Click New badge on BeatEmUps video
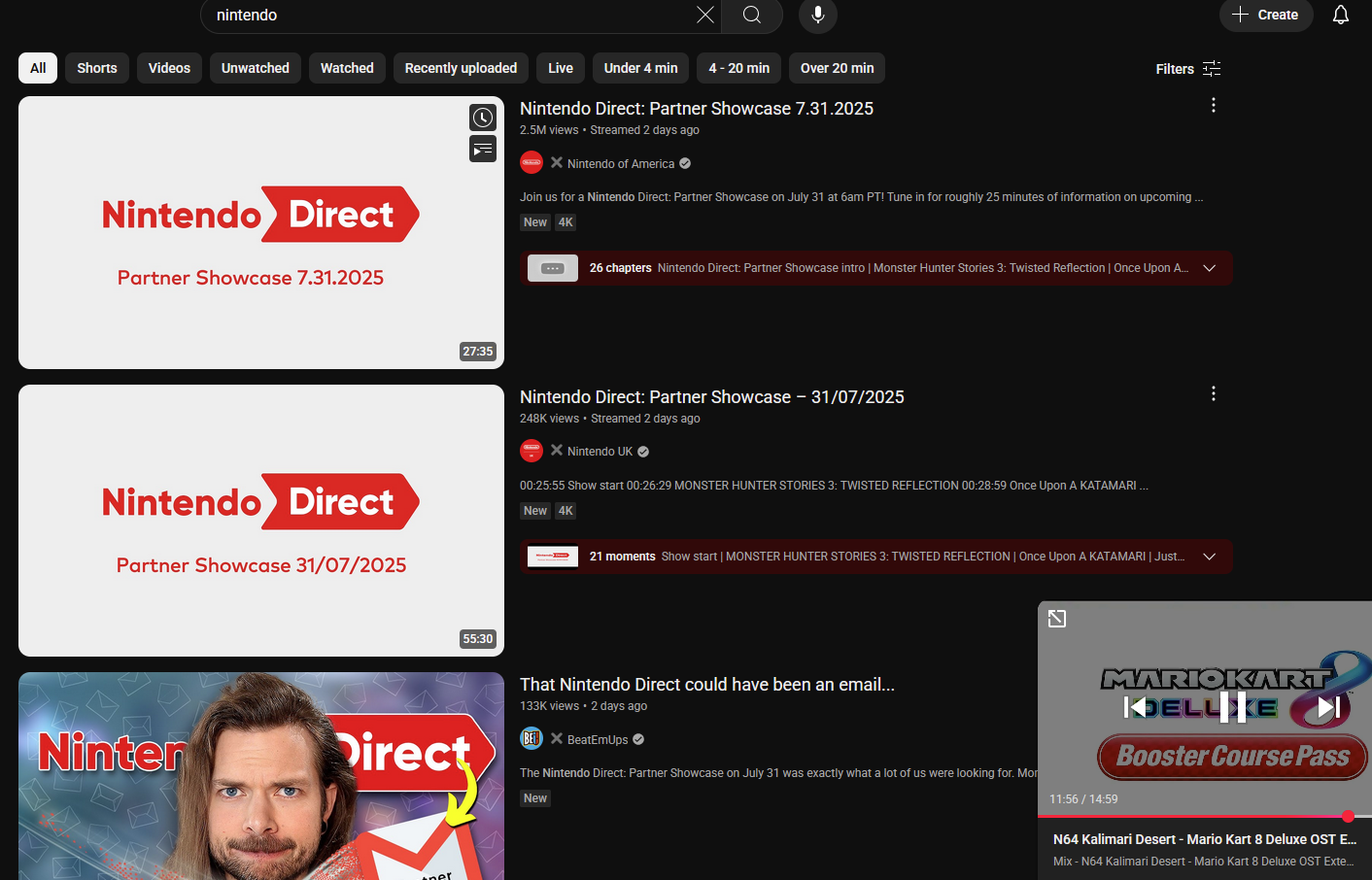1372x880 pixels. 535,798
